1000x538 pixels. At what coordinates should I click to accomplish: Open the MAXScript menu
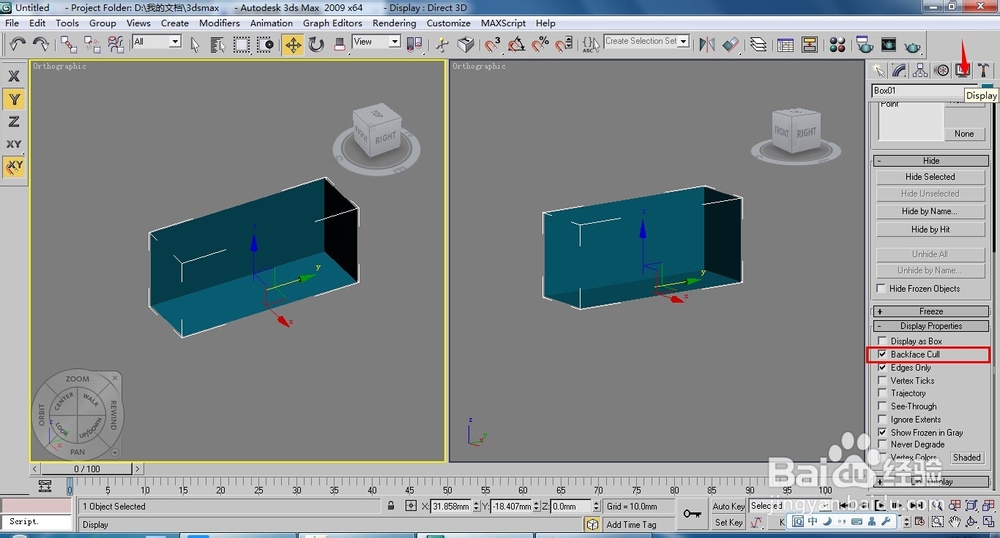pyautogui.click(x=503, y=23)
